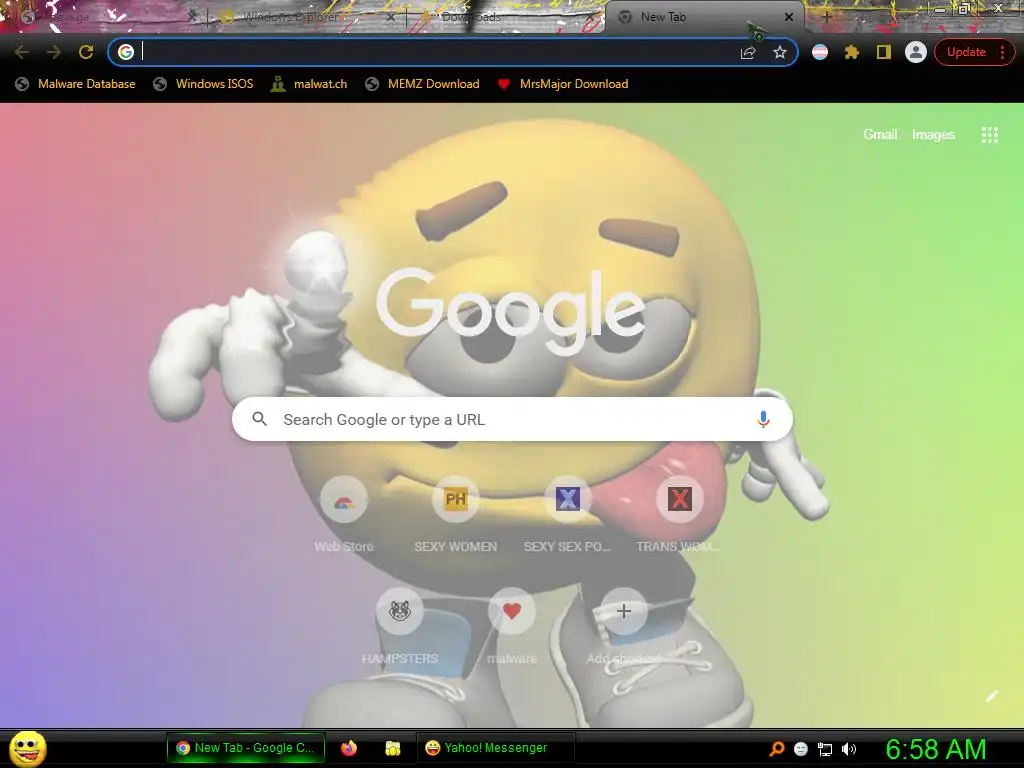Click the orange search tray icon
1024x768 pixels.
click(776, 748)
